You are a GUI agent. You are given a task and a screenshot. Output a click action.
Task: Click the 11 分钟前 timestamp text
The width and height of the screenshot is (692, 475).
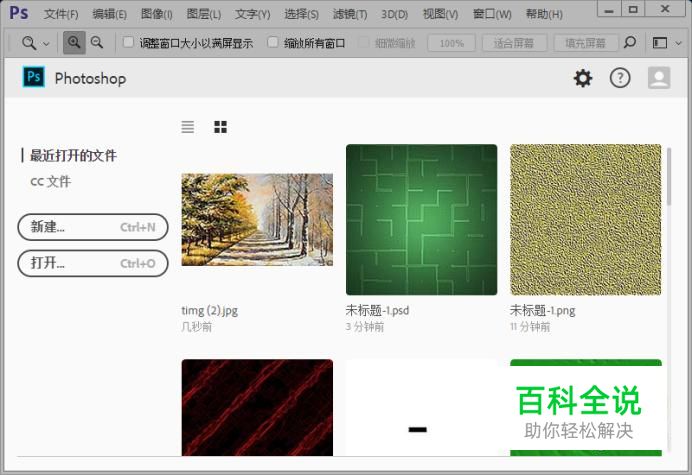coord(530,327)
